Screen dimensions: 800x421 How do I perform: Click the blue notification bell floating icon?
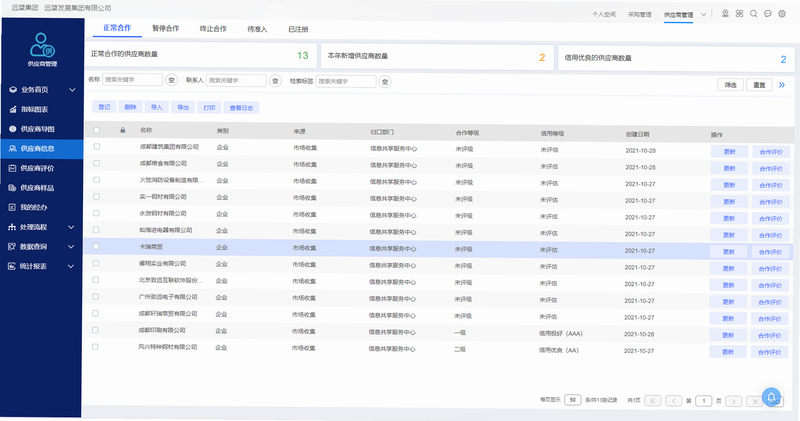tap(771, 397)
